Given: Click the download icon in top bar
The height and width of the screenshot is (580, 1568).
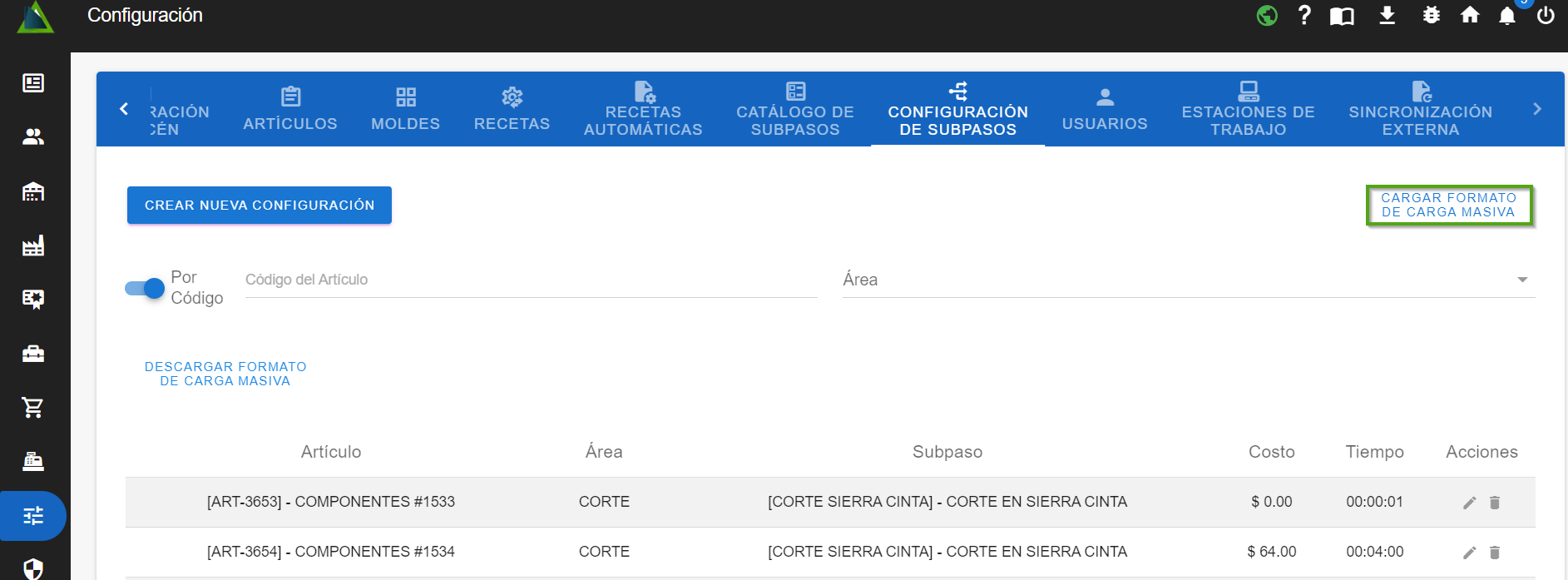Looking at the screenshot, I should click(1387, 16).
